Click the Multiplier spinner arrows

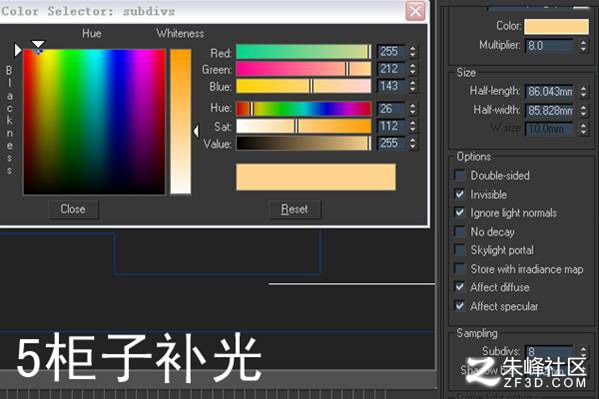[583, 46]
